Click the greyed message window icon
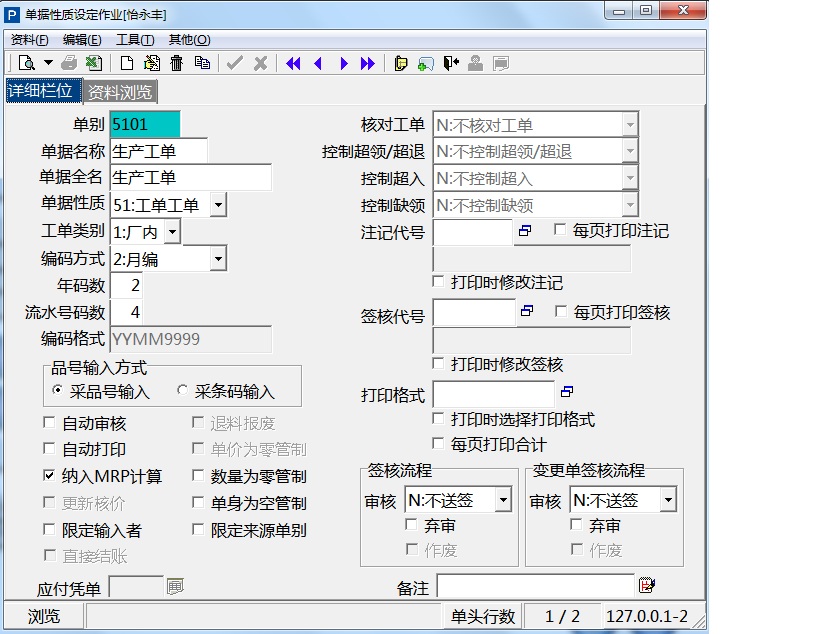Screen dimensions: 816x634 (501, 64)
